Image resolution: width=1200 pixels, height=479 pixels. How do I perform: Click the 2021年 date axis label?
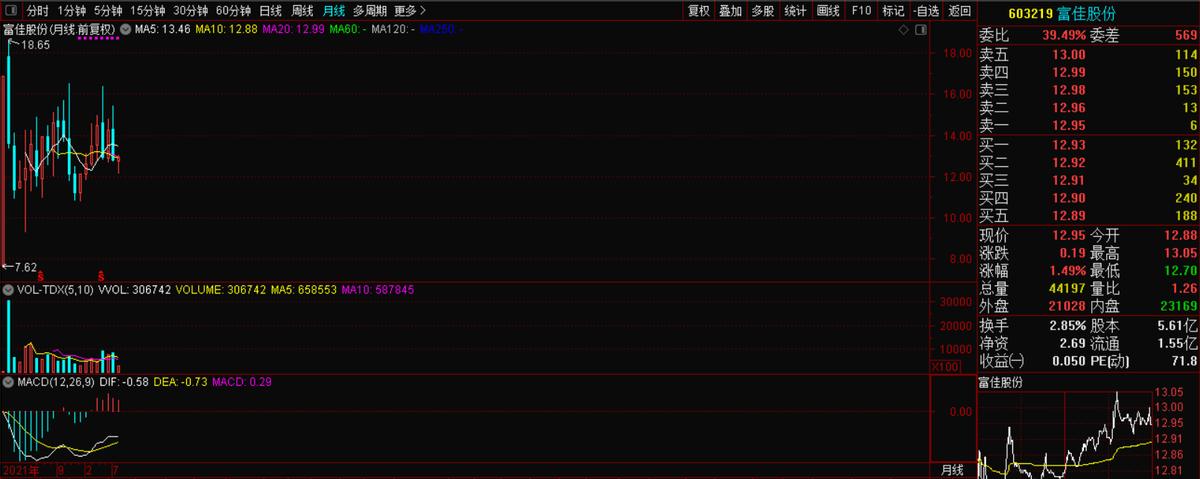[x=23, y=469]
